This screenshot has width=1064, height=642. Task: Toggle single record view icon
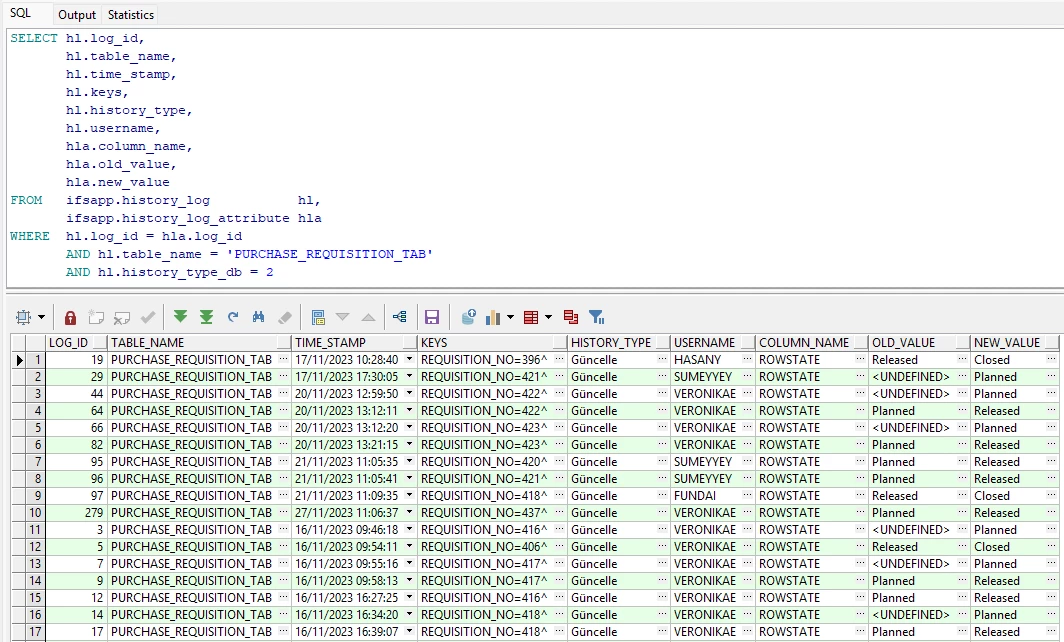318,317
